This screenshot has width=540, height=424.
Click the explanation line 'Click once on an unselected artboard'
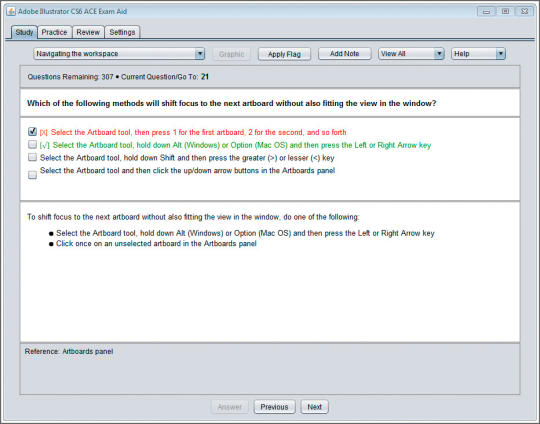point(156,244)
